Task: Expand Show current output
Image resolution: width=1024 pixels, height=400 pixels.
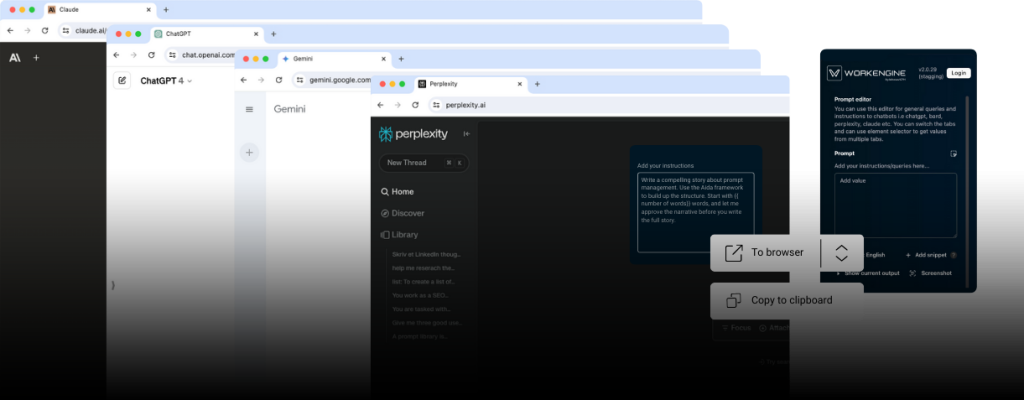Action: [x=868, y=273]
